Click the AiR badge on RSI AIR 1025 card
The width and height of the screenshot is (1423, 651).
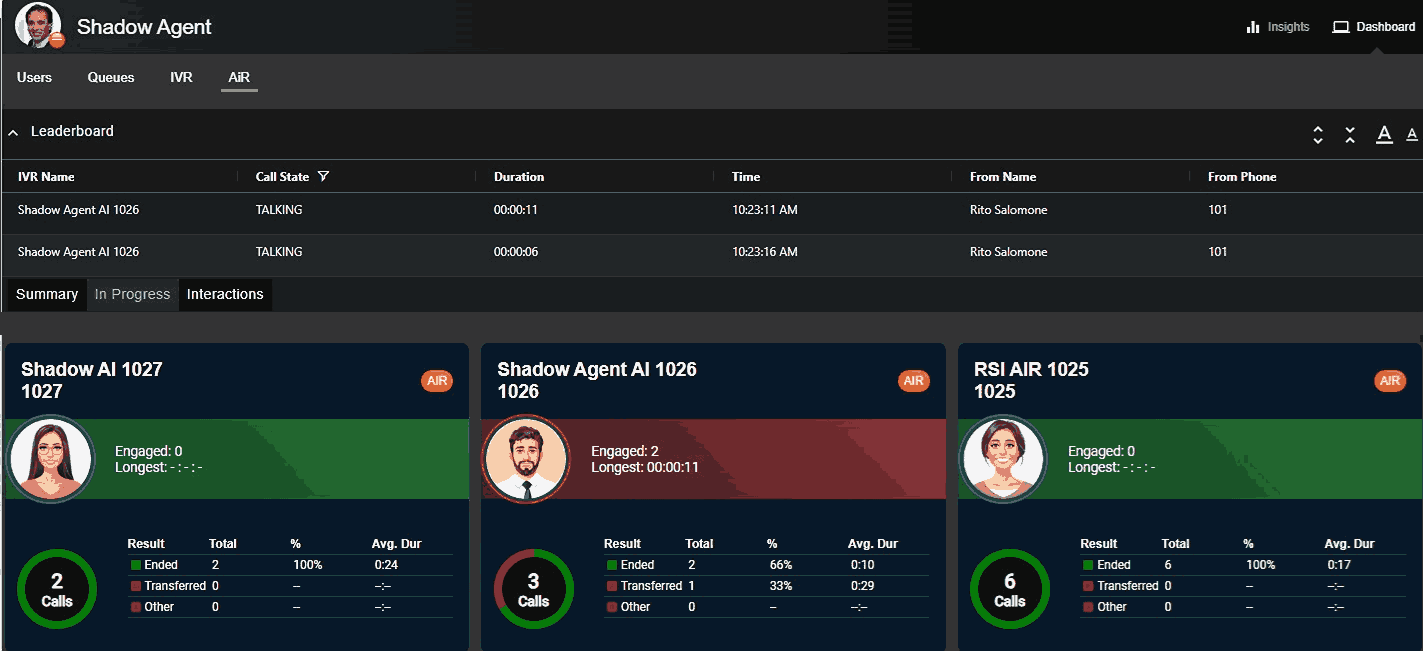(x=1389, y=381)
